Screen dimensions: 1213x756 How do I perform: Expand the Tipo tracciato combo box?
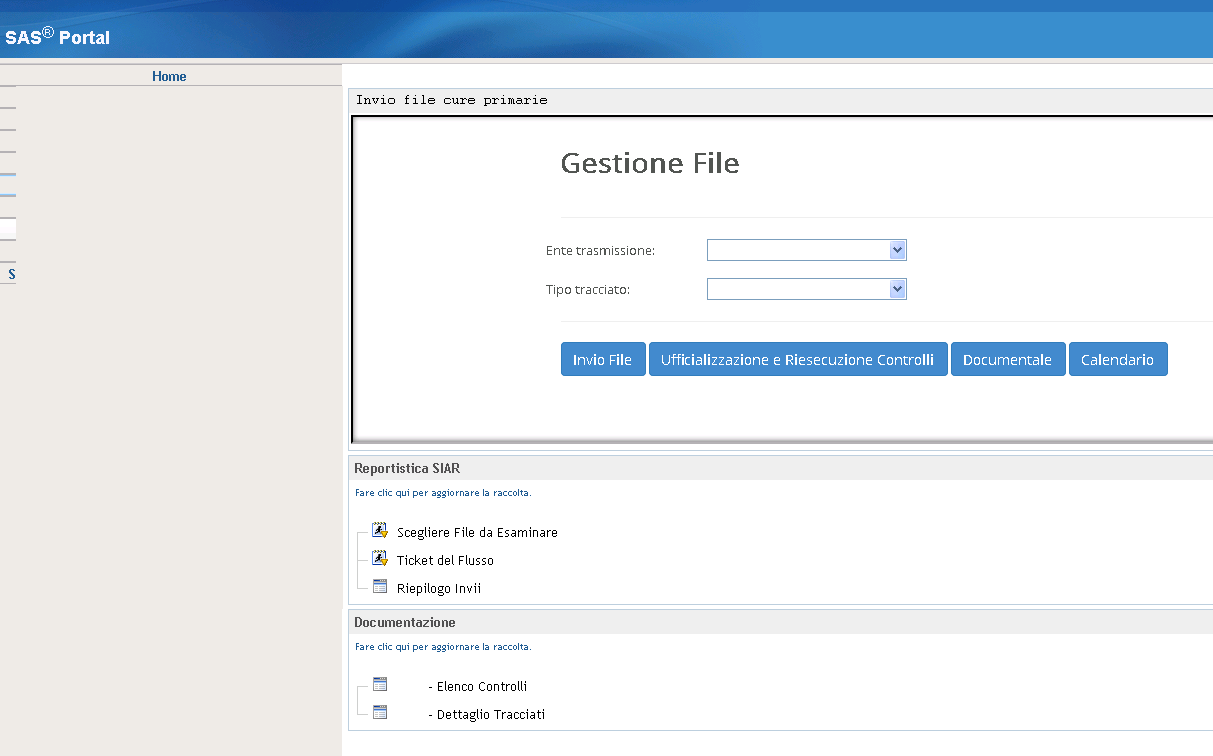[806, 289]
